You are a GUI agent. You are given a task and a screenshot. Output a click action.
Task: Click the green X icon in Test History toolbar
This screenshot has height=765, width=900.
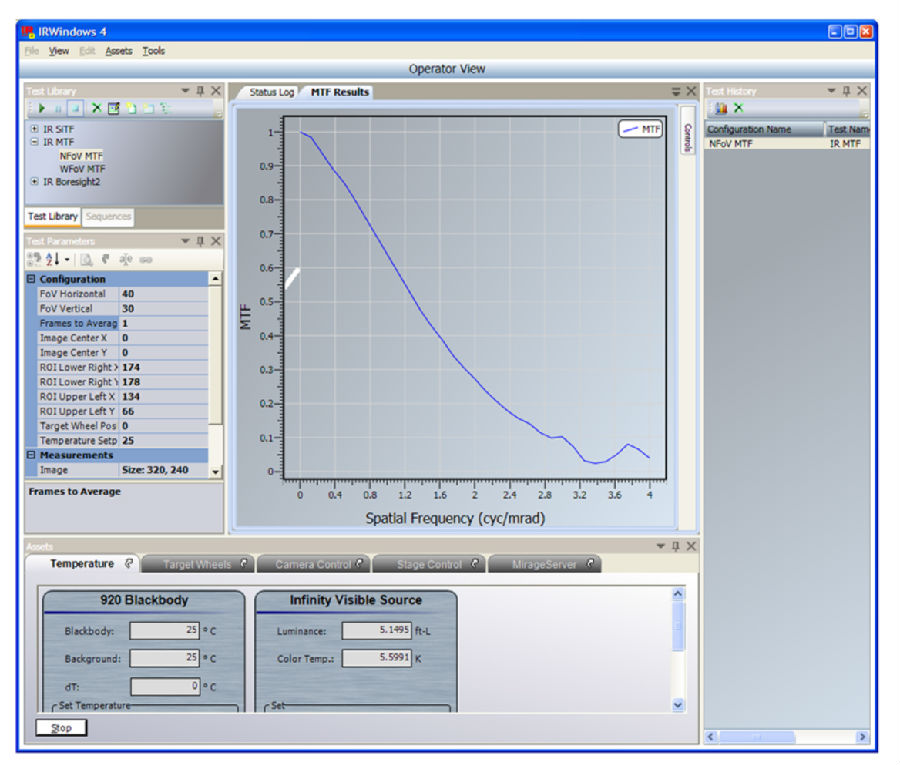pyautogui.click(x=739, y=108)
